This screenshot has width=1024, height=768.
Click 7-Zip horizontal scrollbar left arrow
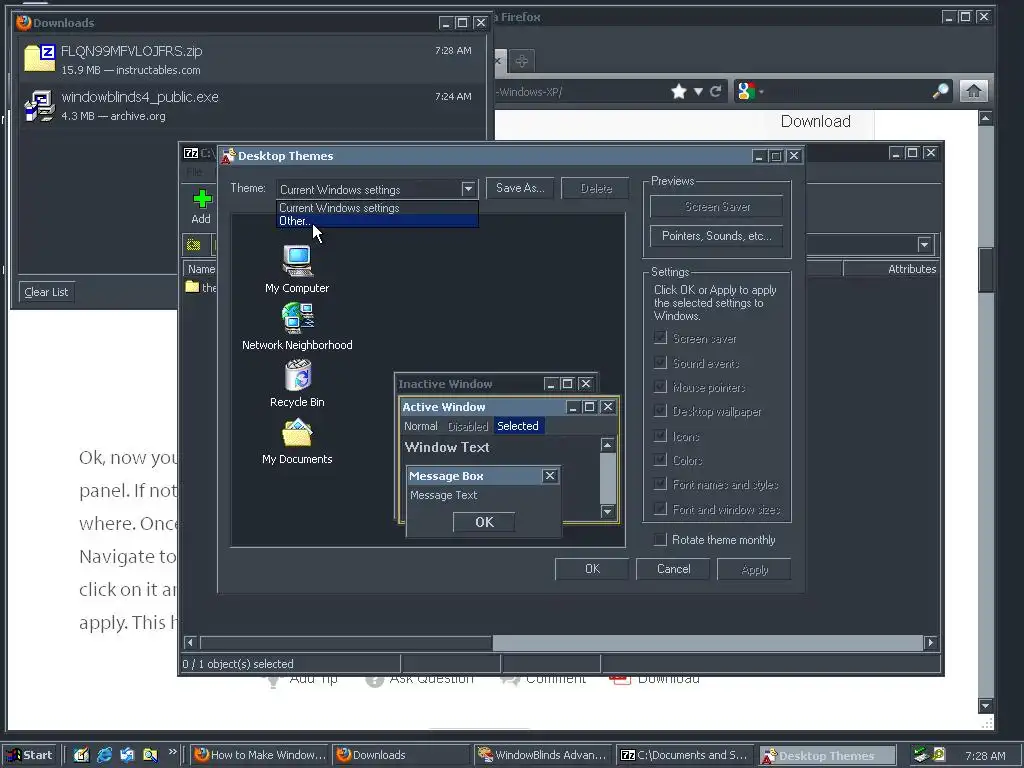coord(190,643)
